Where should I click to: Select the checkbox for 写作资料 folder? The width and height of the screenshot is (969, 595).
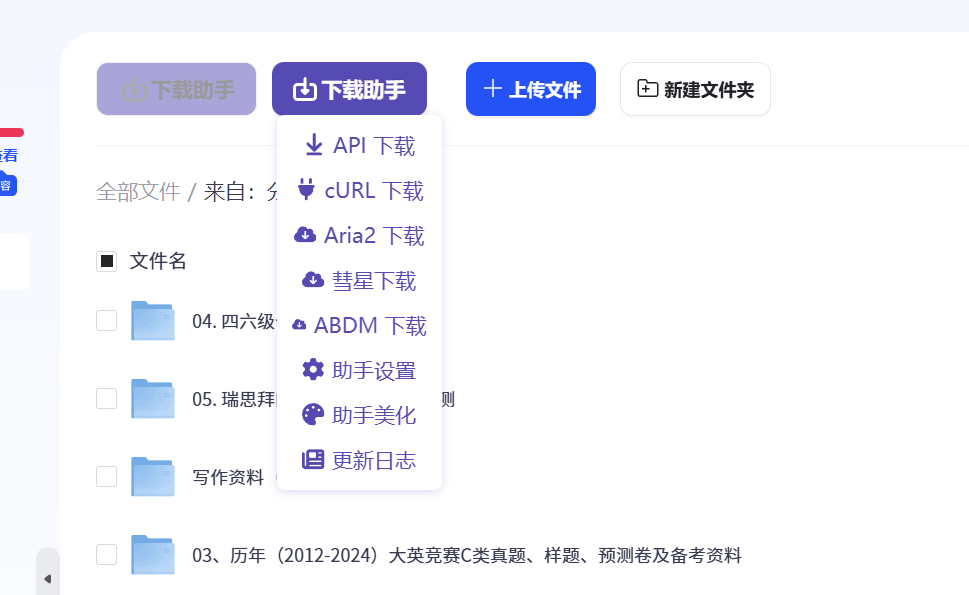[107, 476]
